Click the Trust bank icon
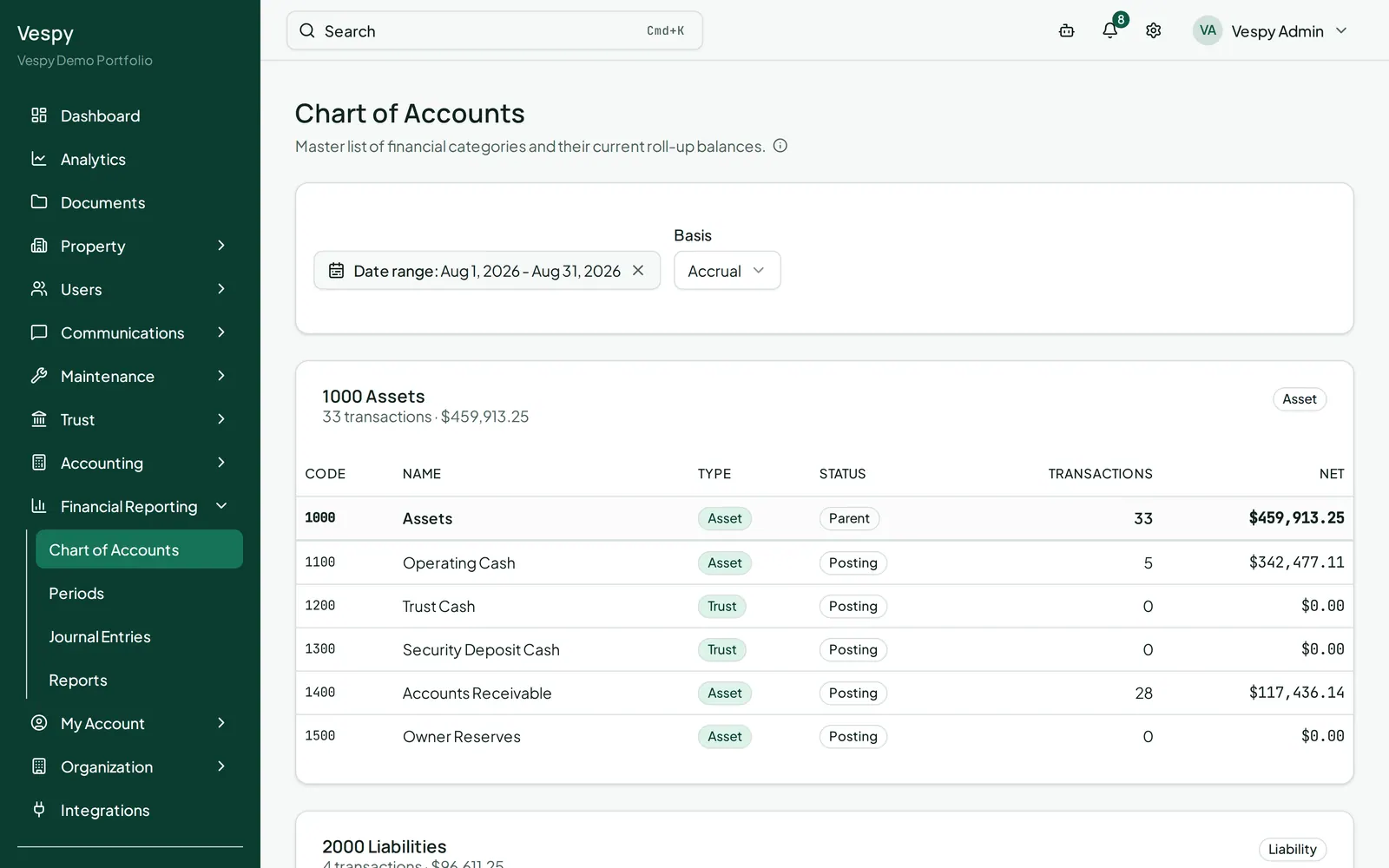This screenshot has height=868, width=1389. coord(39,419)
